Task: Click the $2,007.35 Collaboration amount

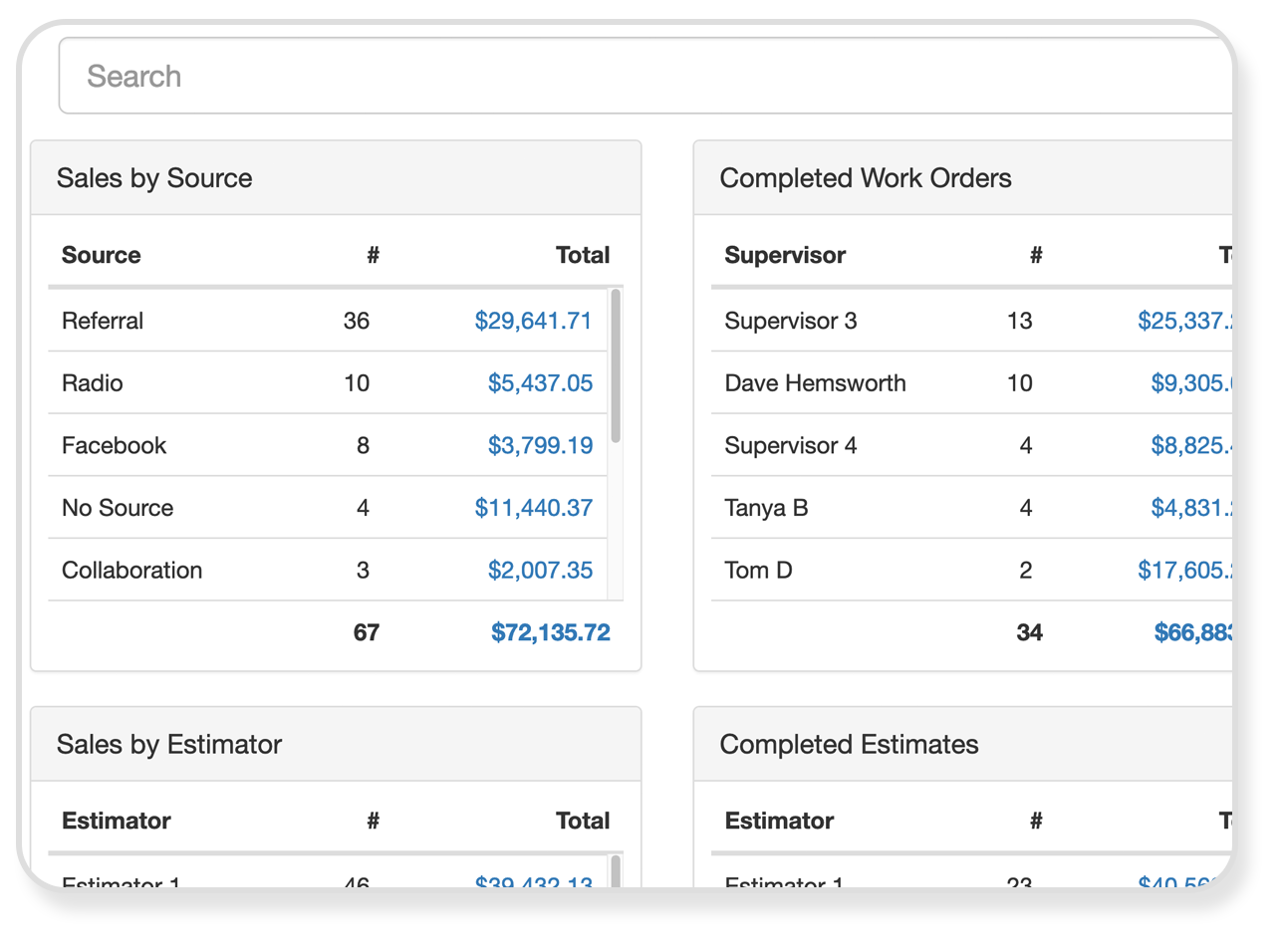Action: coord(540,570)
